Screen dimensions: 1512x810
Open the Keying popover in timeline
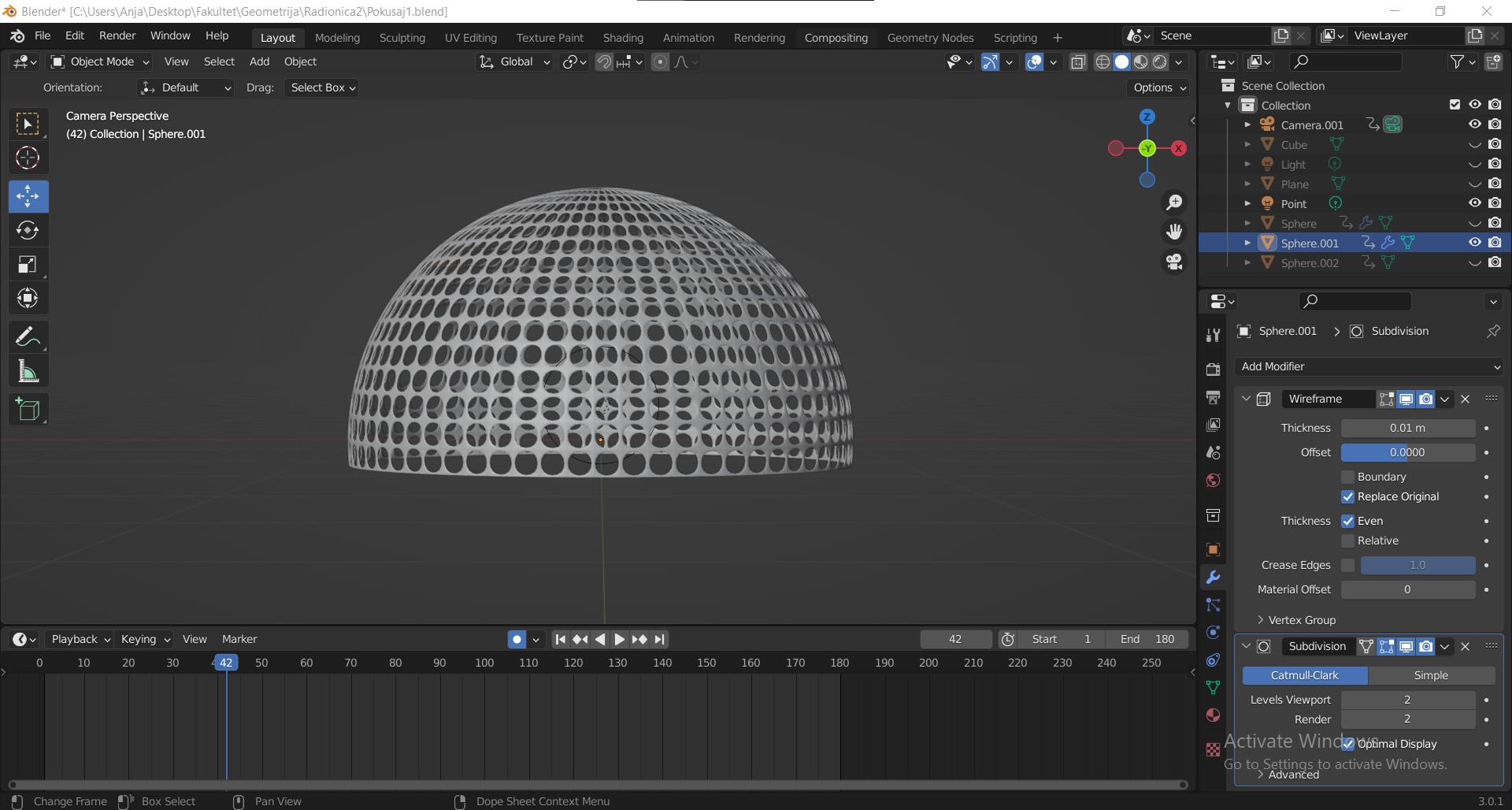coord(145,639)
